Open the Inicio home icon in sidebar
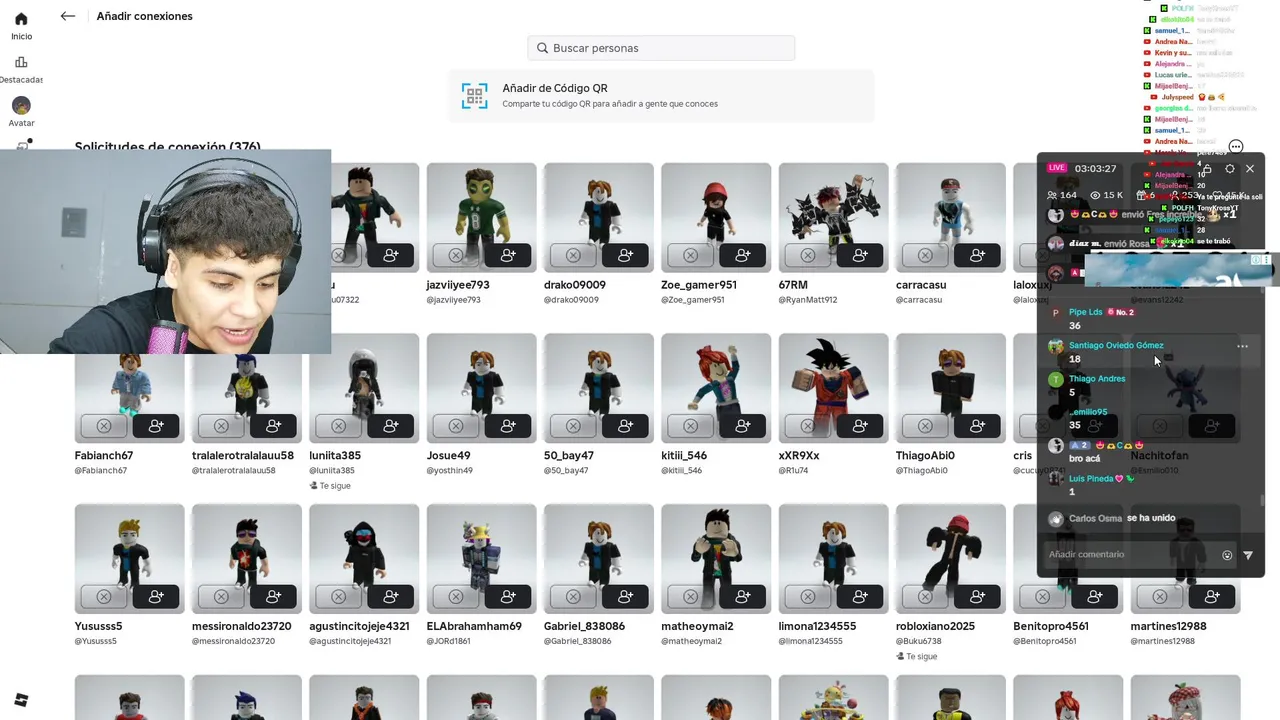The width and height of the screenshot is (1280, 720). [x=21, y=19]
